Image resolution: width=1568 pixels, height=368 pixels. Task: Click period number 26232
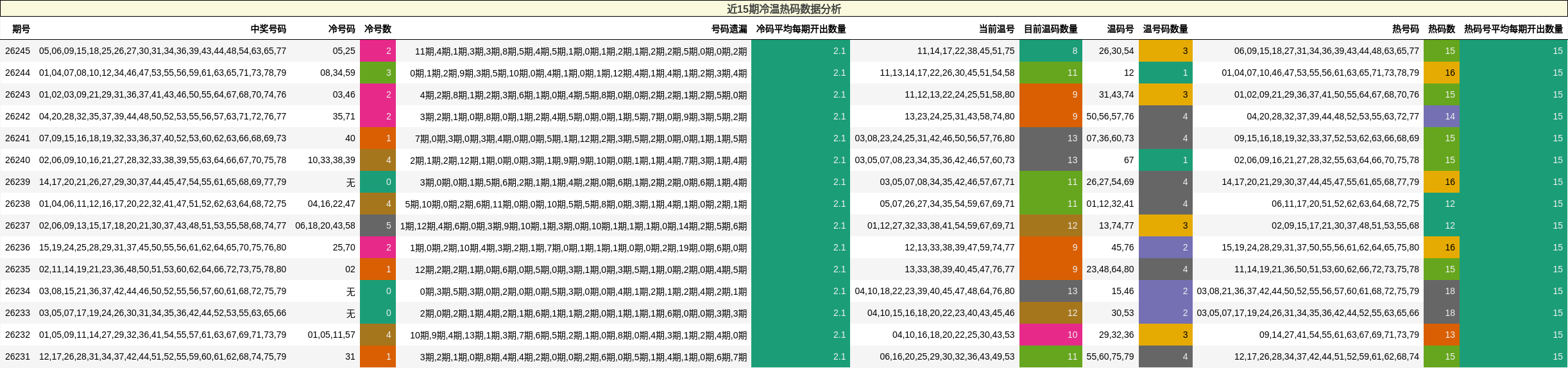point(17,335)
